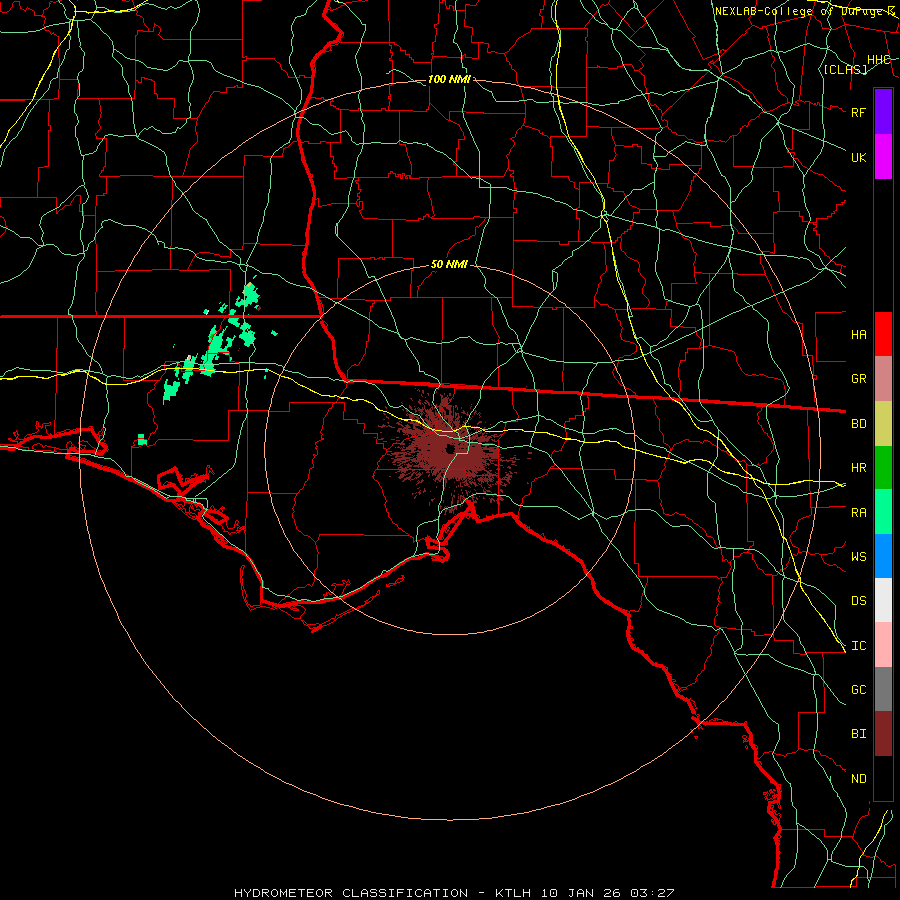Click the WS legend label
The height and width of the screenshot is (900, 900).
click(859, 557)
